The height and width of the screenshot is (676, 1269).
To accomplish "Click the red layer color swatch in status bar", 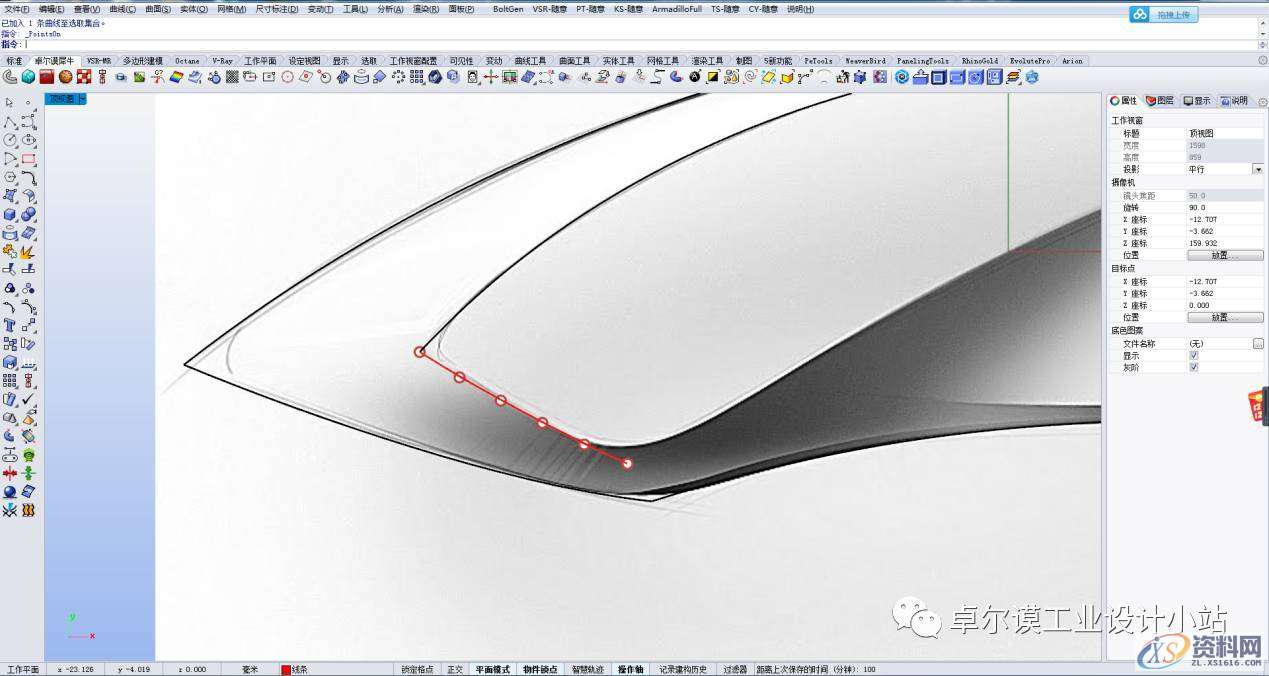I will tap(286, 669).
